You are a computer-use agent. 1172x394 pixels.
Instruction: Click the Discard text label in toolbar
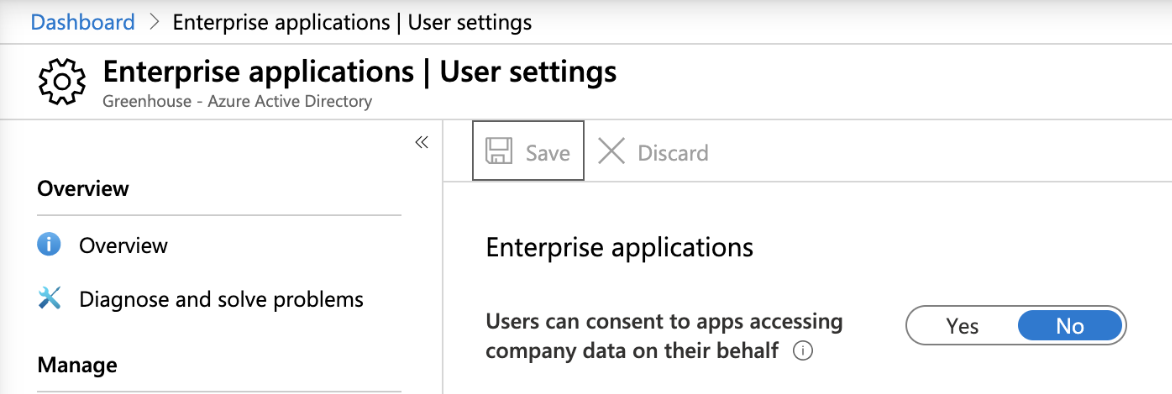pyautogui.click(x=673, y=153)
